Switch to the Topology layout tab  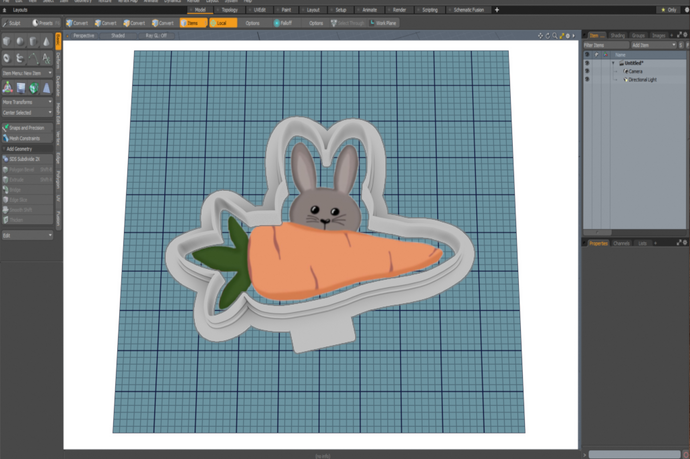[230, 9]
